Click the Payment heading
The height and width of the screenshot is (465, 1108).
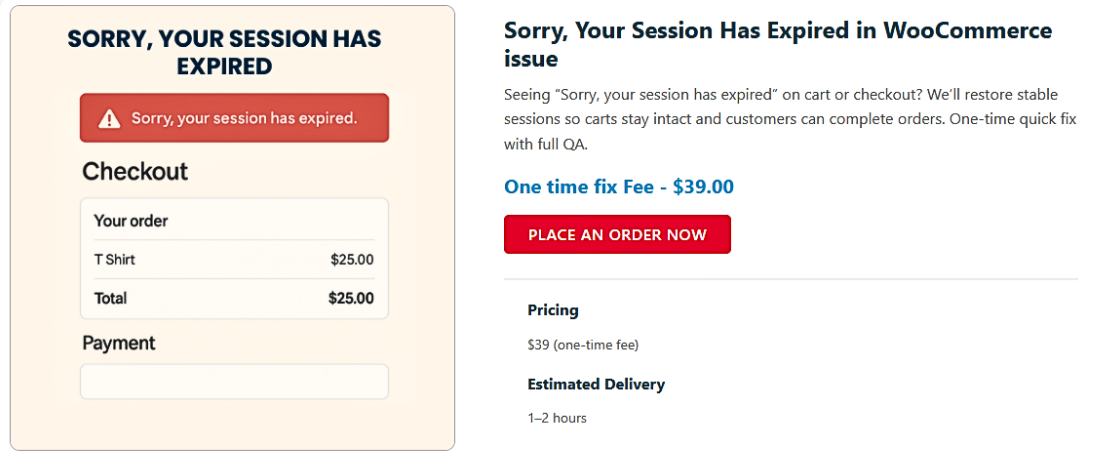pos(119,343)
